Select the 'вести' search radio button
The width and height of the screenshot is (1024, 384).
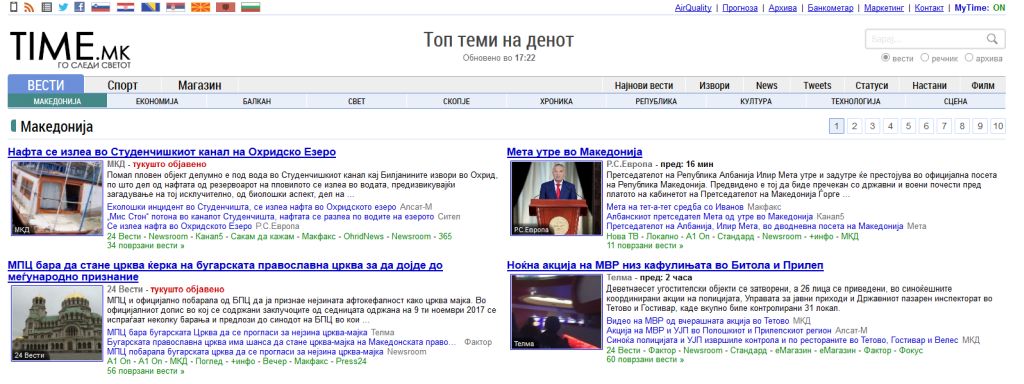[886, 57]
